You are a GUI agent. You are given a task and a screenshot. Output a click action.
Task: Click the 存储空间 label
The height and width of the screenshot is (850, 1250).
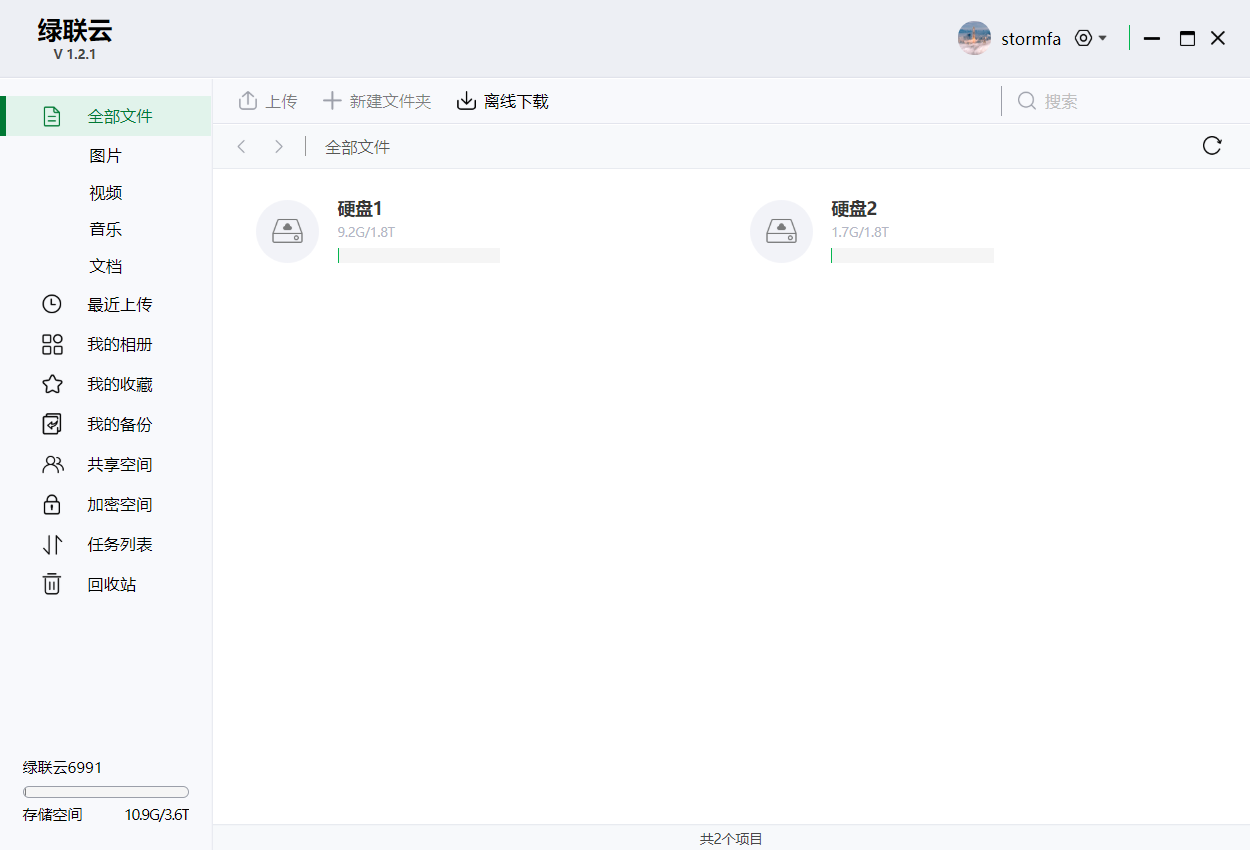click(x=53, y=815)
